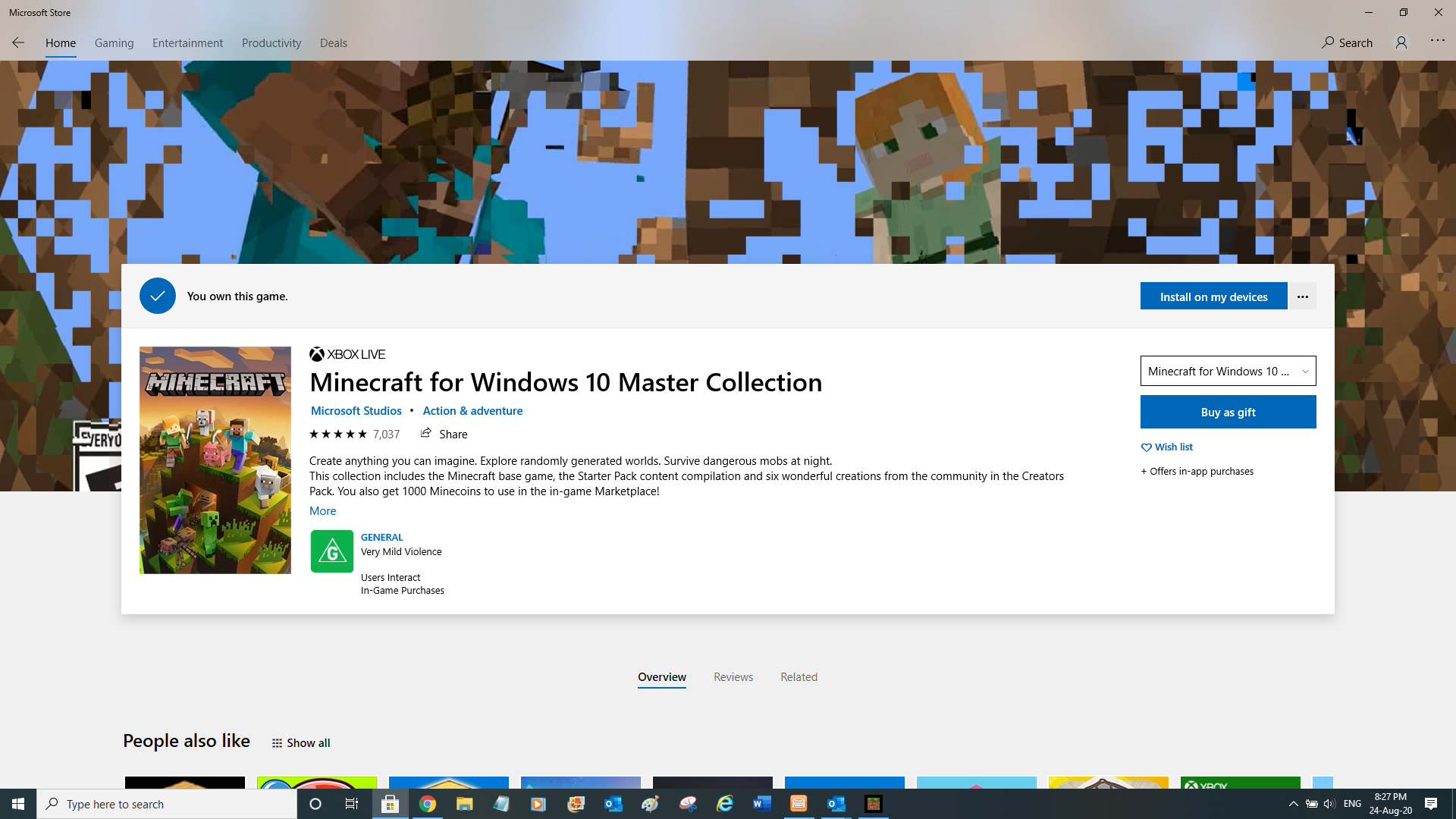Click the Show all grid icon
Image resolution: width=1456 pixels, height=819 pixels.
point(277,743)
